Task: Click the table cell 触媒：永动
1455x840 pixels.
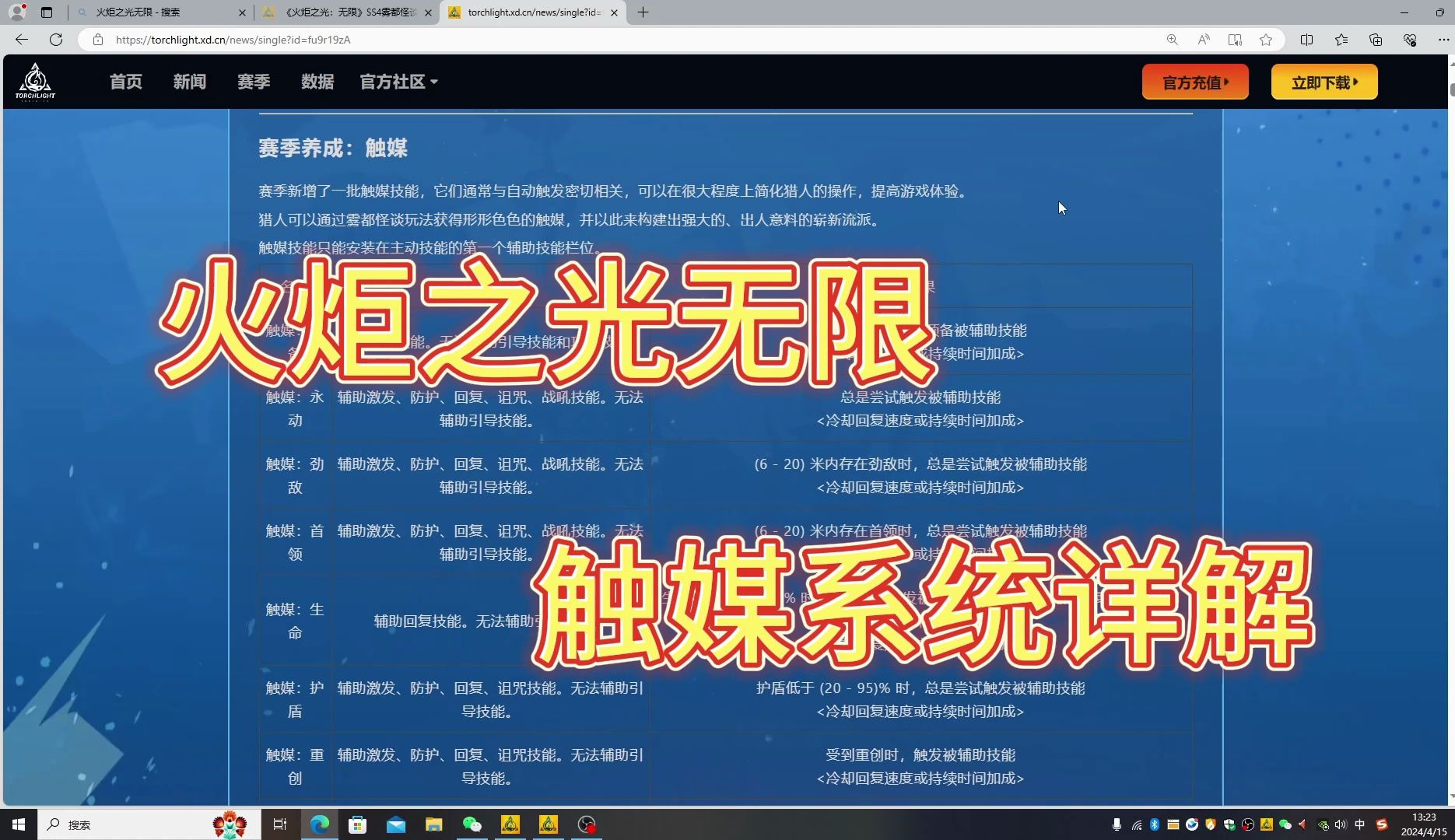Action: [295, 408]
